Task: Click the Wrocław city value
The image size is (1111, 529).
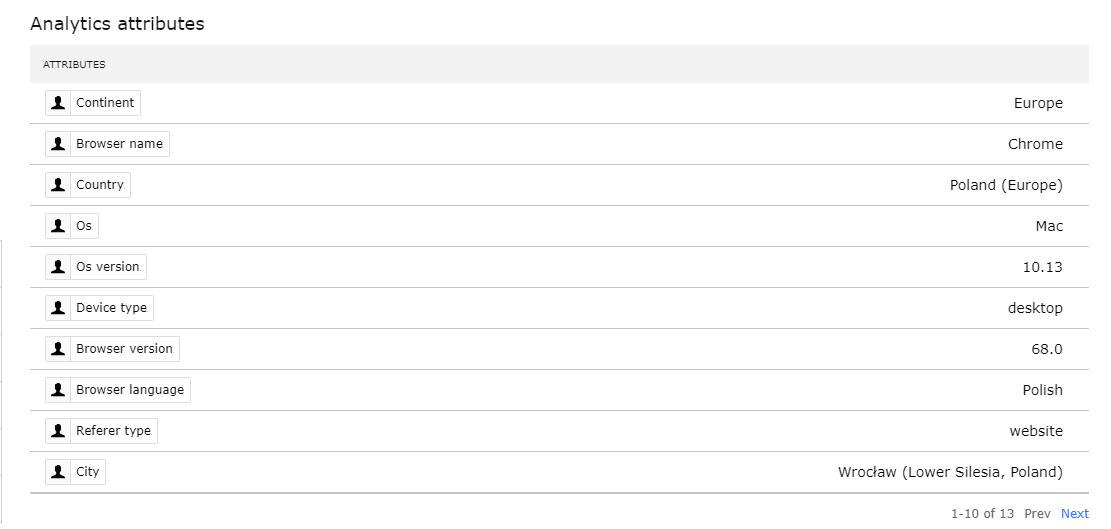Action: coord(950,472)
